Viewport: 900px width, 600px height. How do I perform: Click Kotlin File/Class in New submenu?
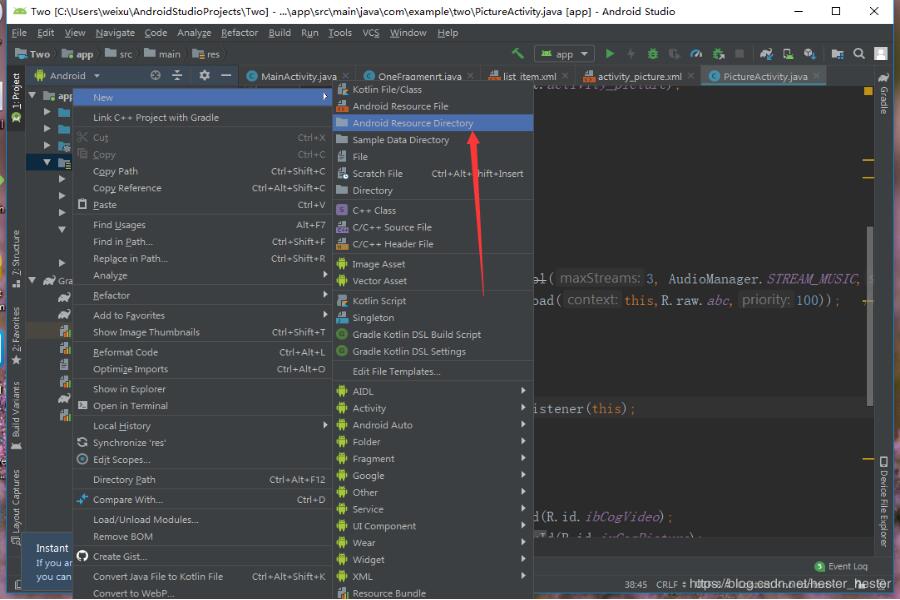[433, 90]
